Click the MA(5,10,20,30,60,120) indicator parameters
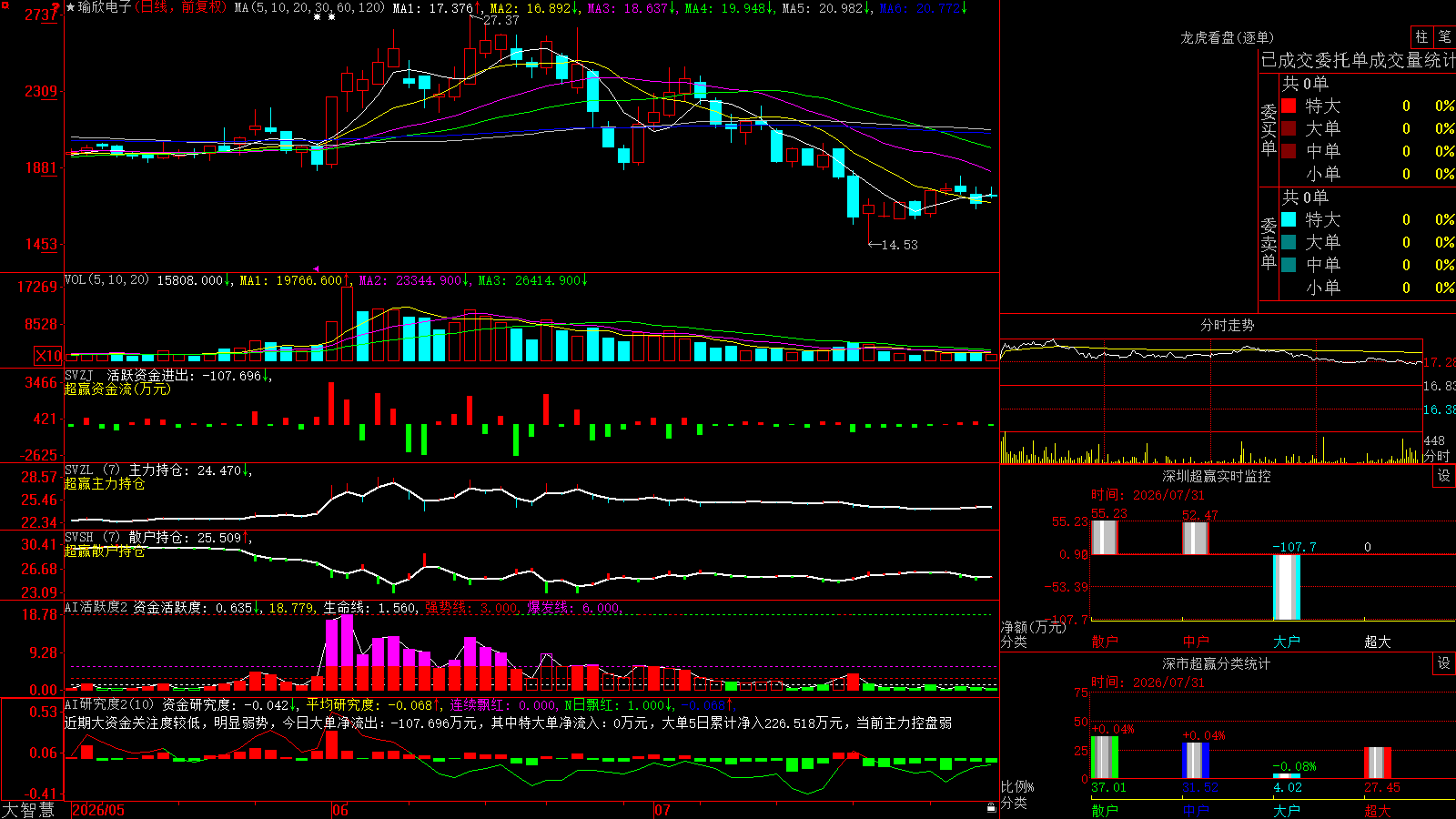The image size is (1456, 819). (309, 7)
